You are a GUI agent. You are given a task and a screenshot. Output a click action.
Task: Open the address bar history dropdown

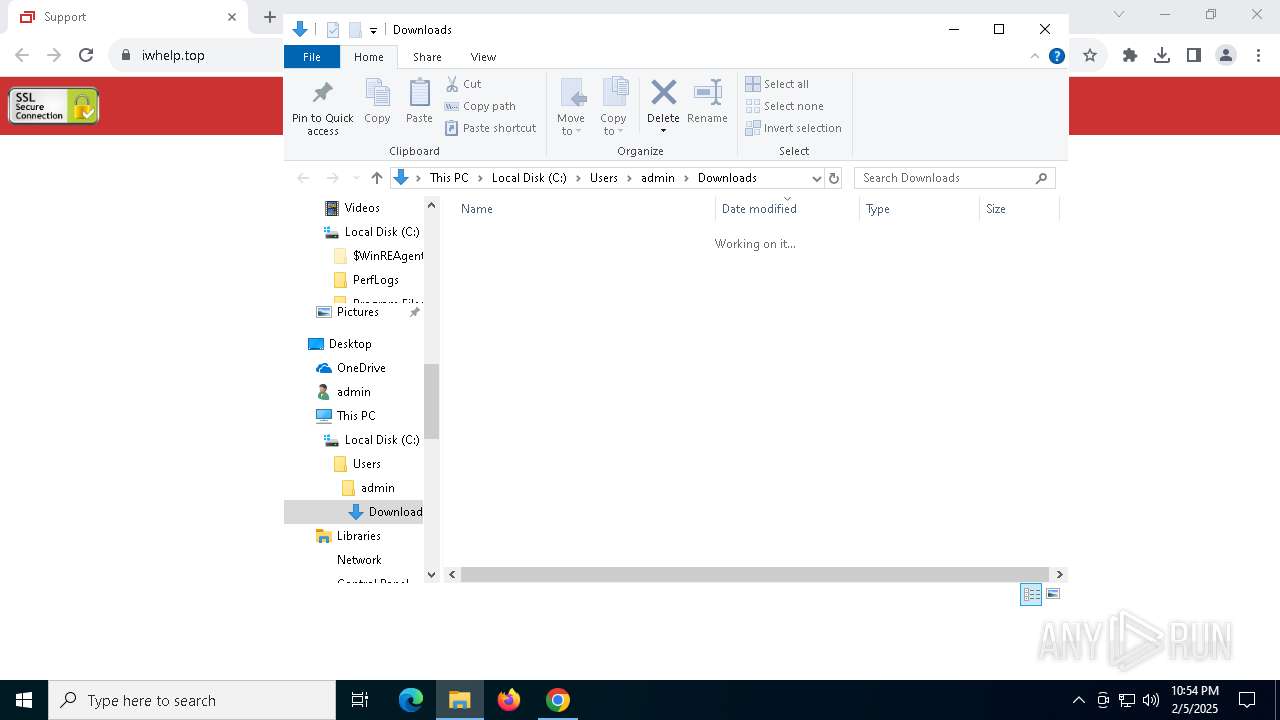click(x=816, y=178)
